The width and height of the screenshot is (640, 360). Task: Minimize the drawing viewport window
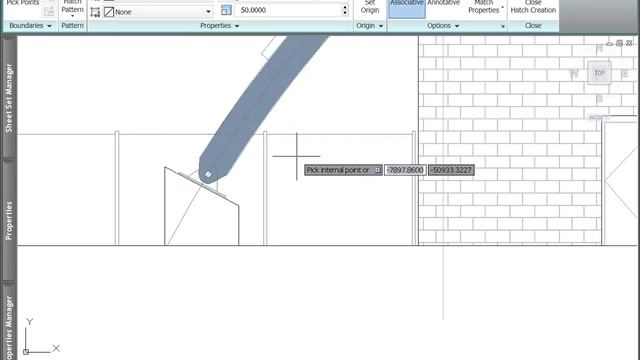click(609, 43)
